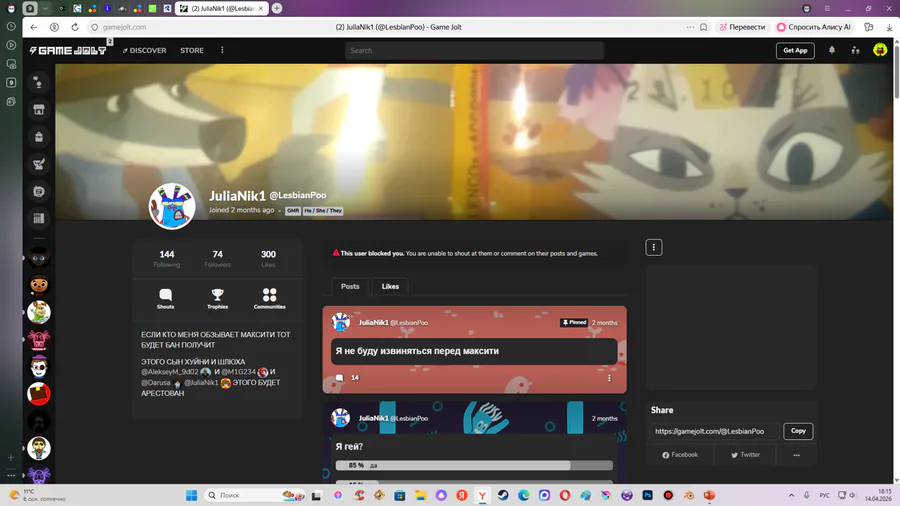This screenshot has width=900, height=506.
Task: Open the browser account icon by back arrow
Action: click(55, 27)
